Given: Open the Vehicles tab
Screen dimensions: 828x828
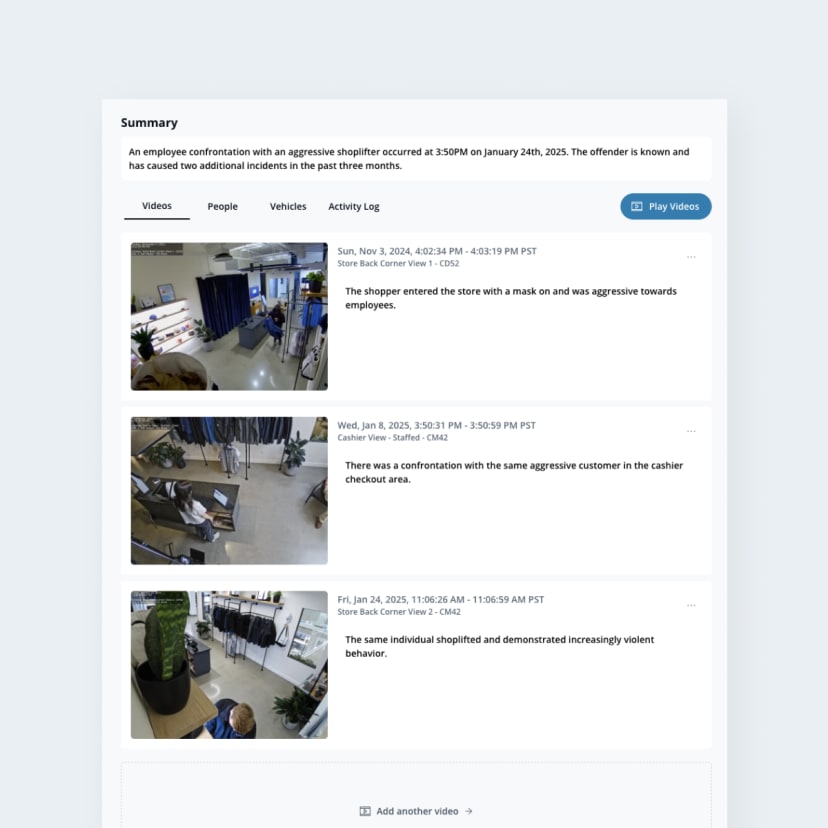Looking at the screenshot, I should point(288,206).
